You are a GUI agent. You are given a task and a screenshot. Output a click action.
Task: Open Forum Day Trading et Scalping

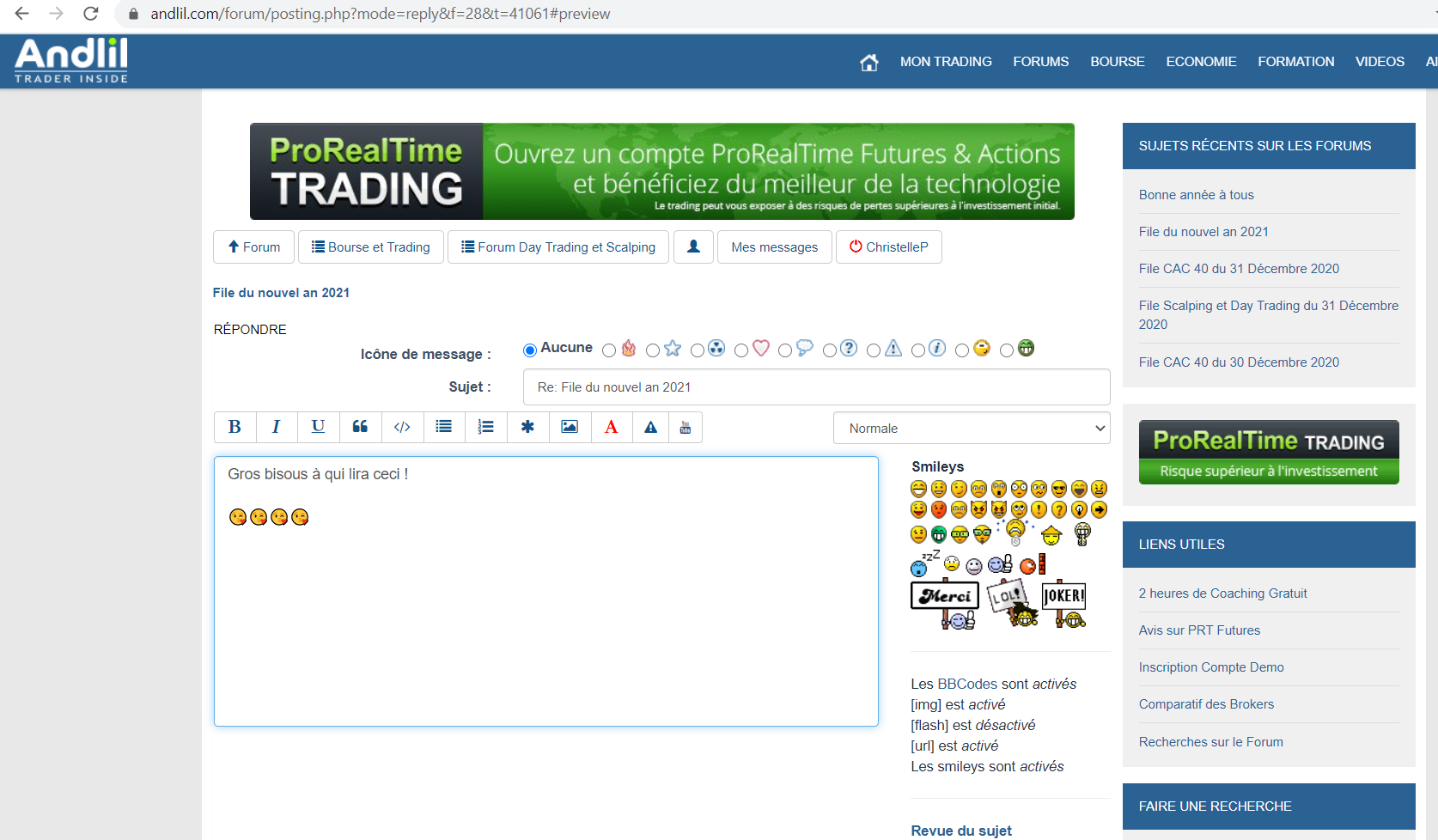558,247
